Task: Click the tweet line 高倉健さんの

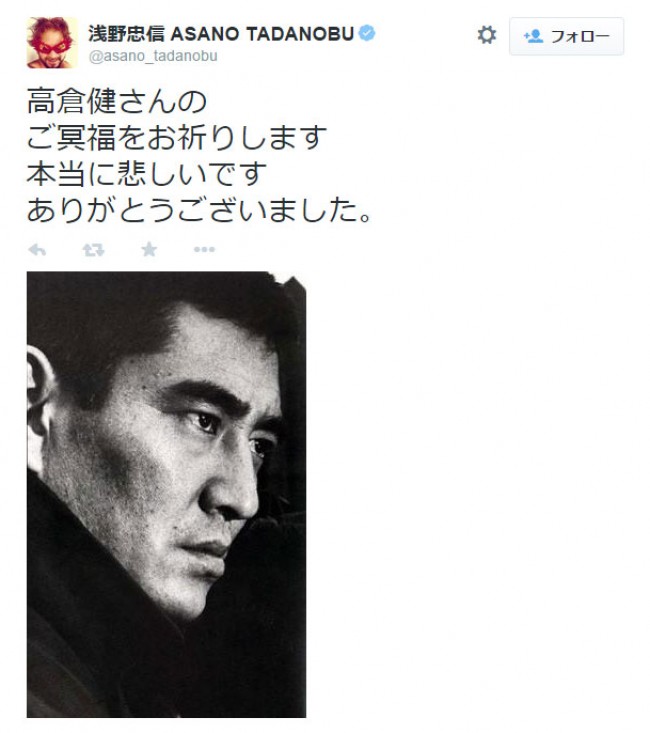Action: click(117, 101)
